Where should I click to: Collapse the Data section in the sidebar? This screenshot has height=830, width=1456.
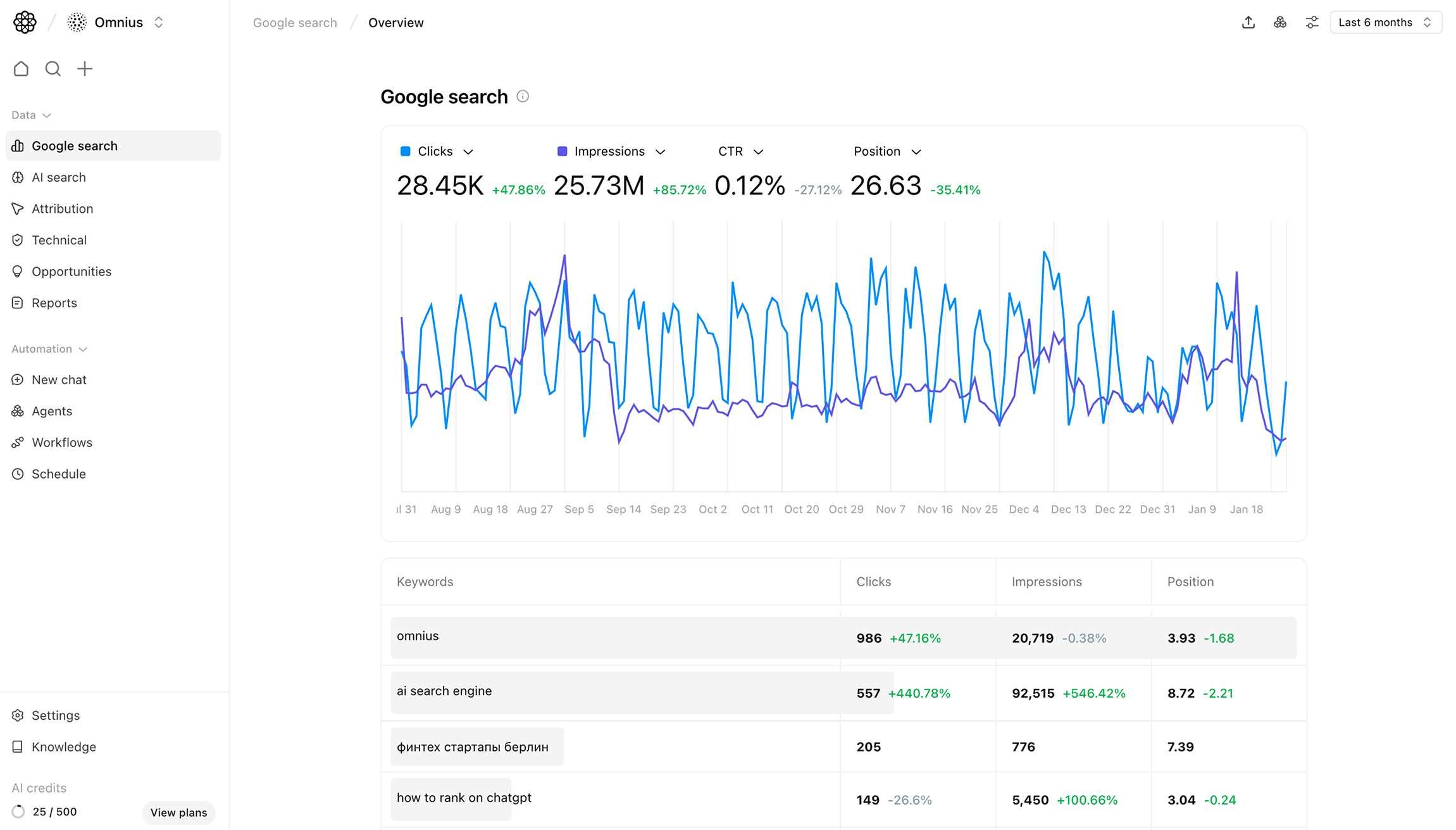(x=47, y=115)
